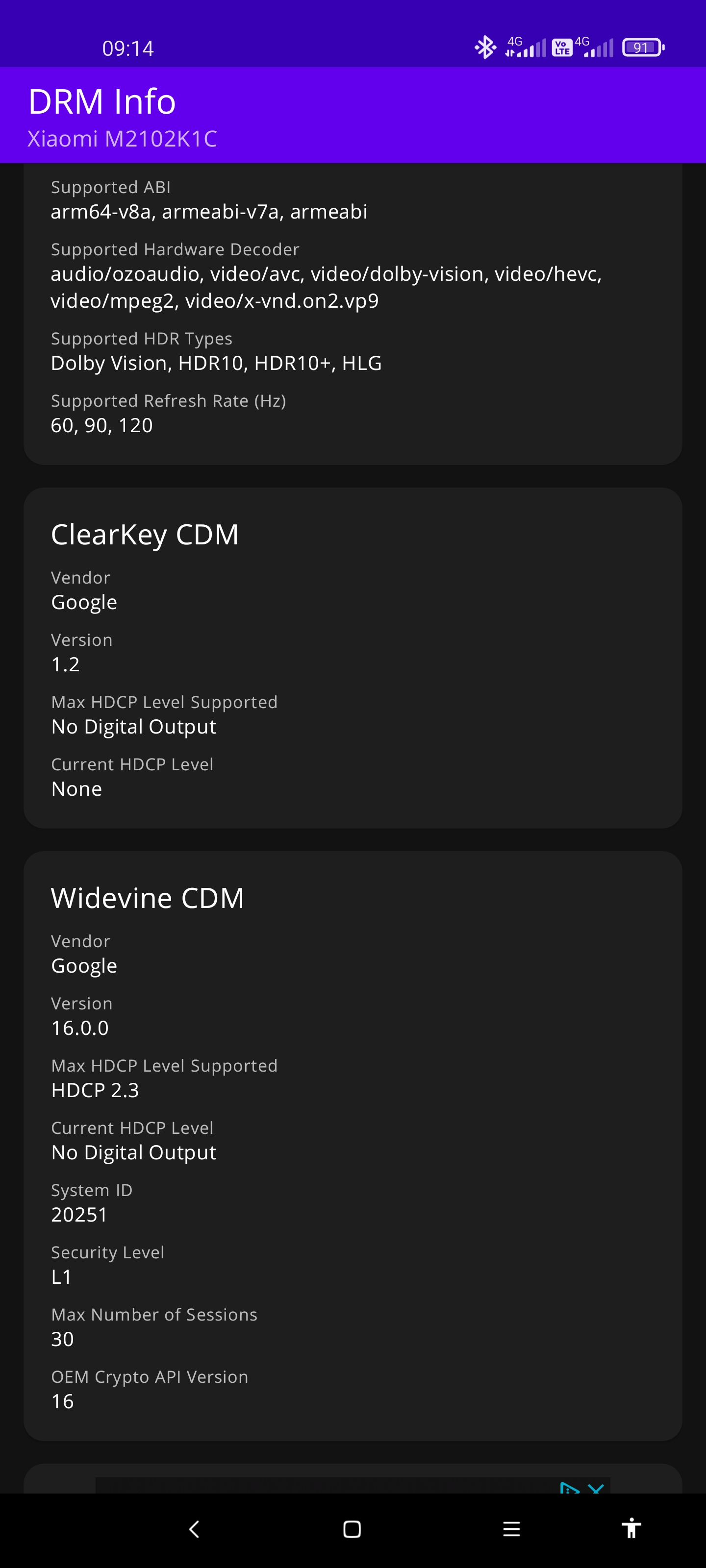The width and height of the screenshot is (706, 1568).
Task: Tap the Android back navigation arrow
Action: pyautogui.click(x=194, y=1528)
